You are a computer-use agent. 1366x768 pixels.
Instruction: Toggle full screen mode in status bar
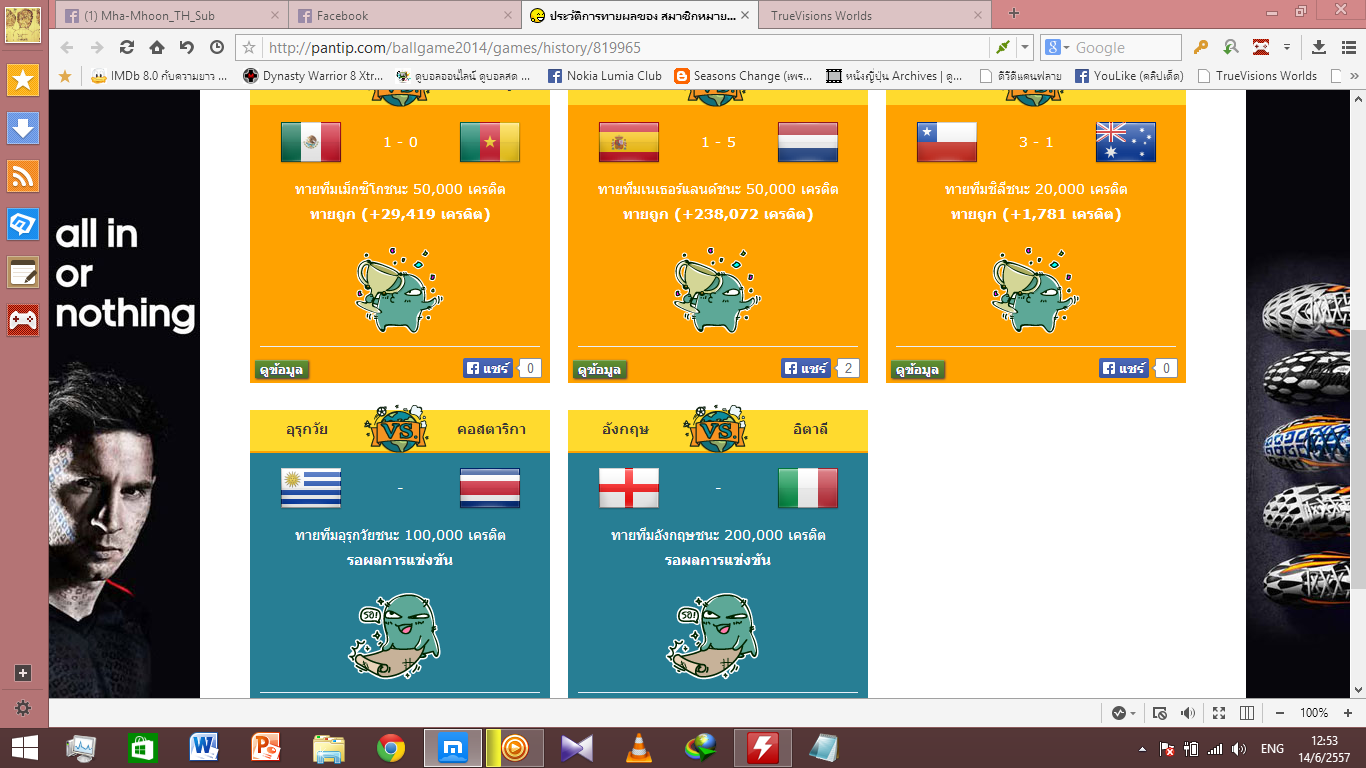coord(1218,713)
